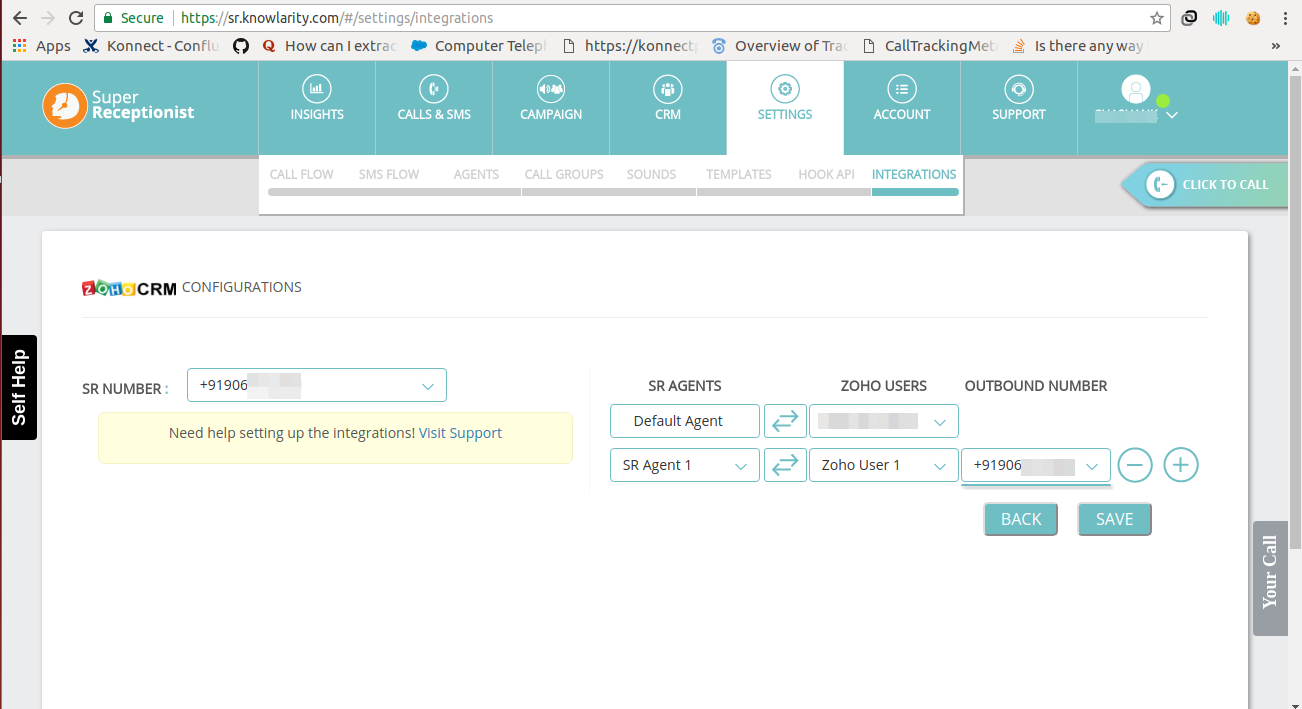The width and height of the screenshot is (1302, 709).
Task: Open the Settings gear section
Action: click(785, 107)
